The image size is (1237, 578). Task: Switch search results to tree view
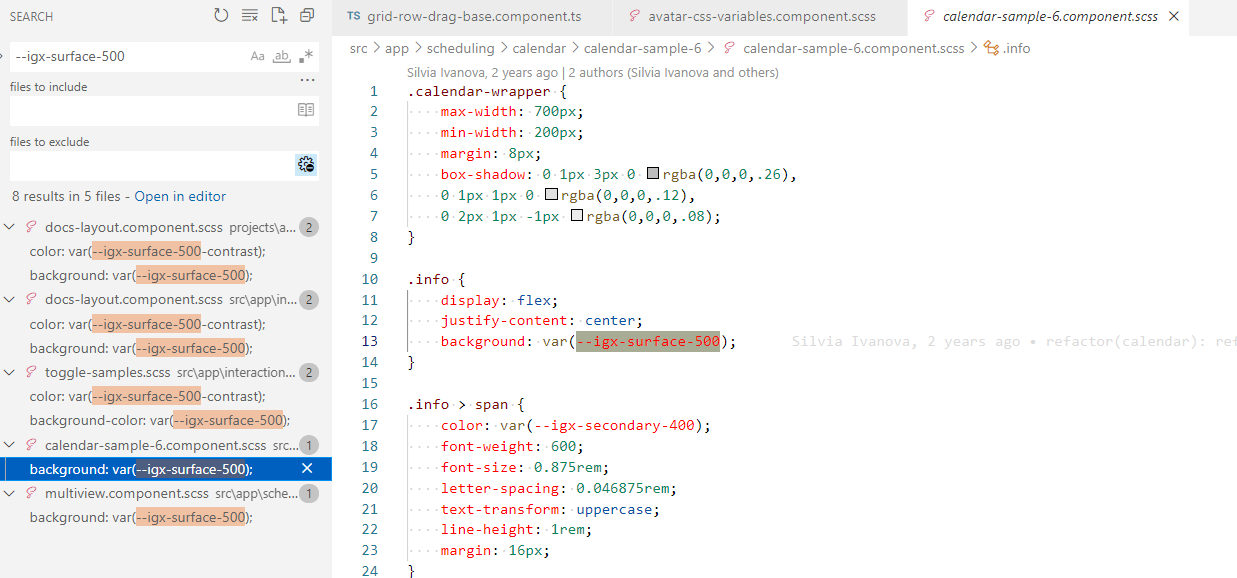click(305, 15)
